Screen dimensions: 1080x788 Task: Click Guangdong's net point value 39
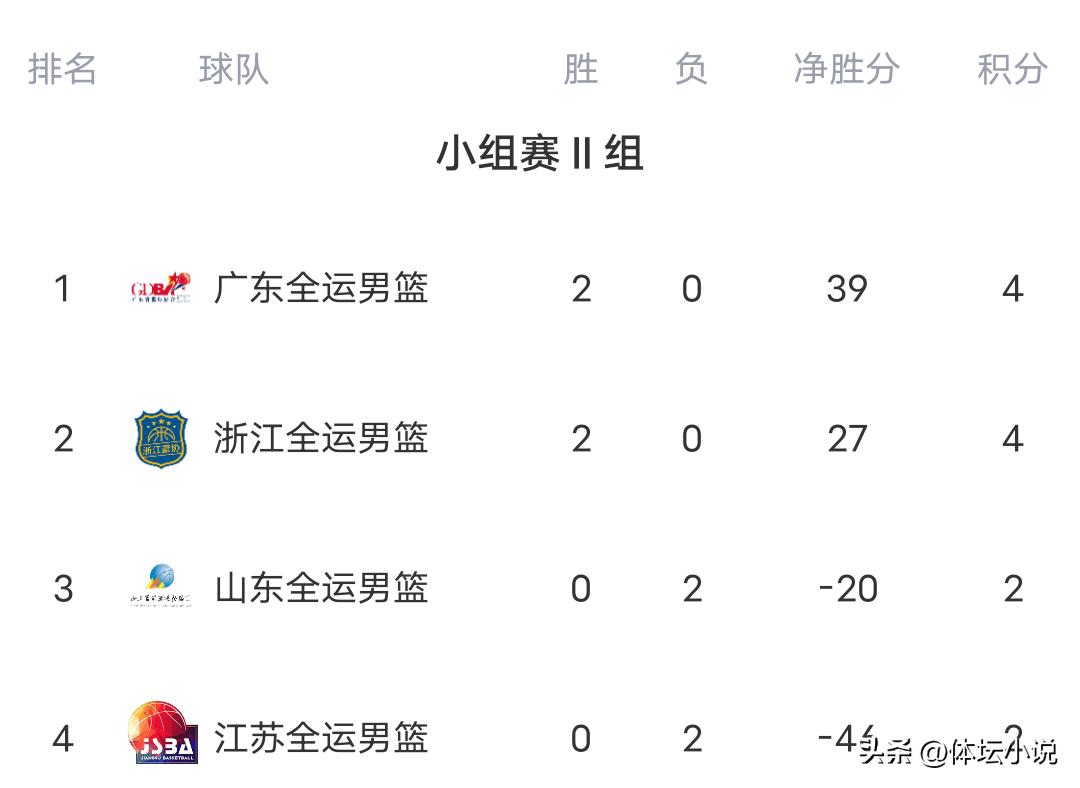tap(847, 289)
